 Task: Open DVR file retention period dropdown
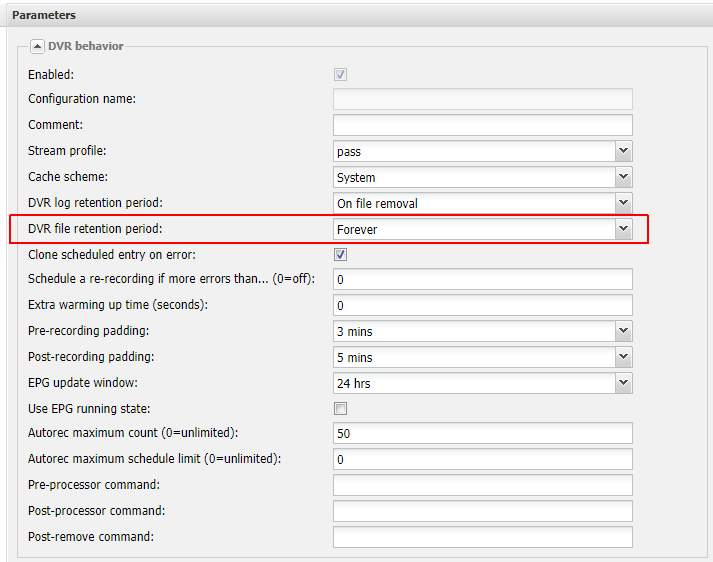click(x=623, y=229)
